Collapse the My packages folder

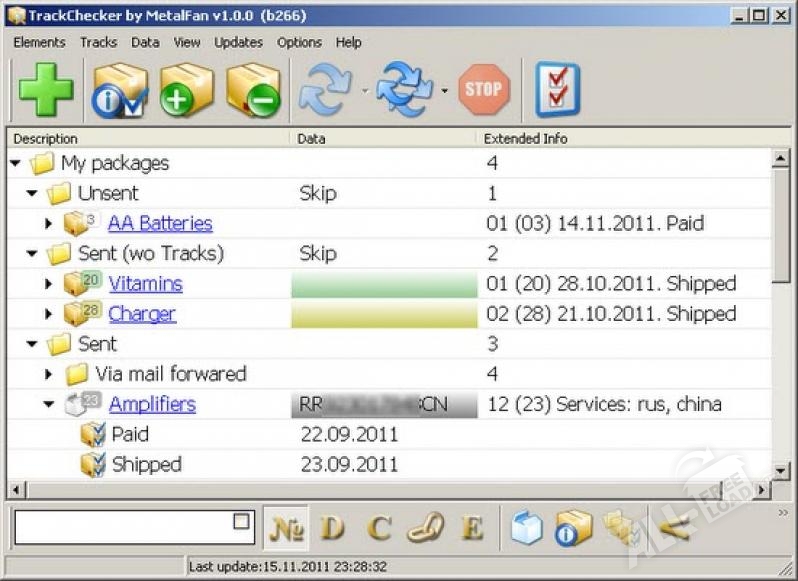[x=15, y=163]
